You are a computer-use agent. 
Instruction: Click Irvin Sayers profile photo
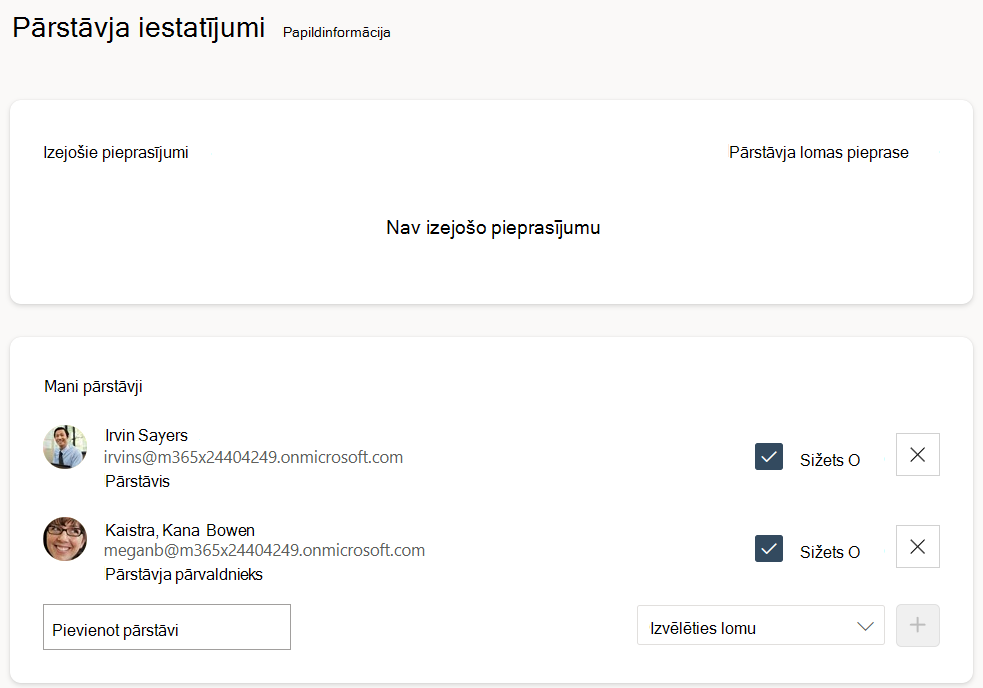(x=65, y=447)
